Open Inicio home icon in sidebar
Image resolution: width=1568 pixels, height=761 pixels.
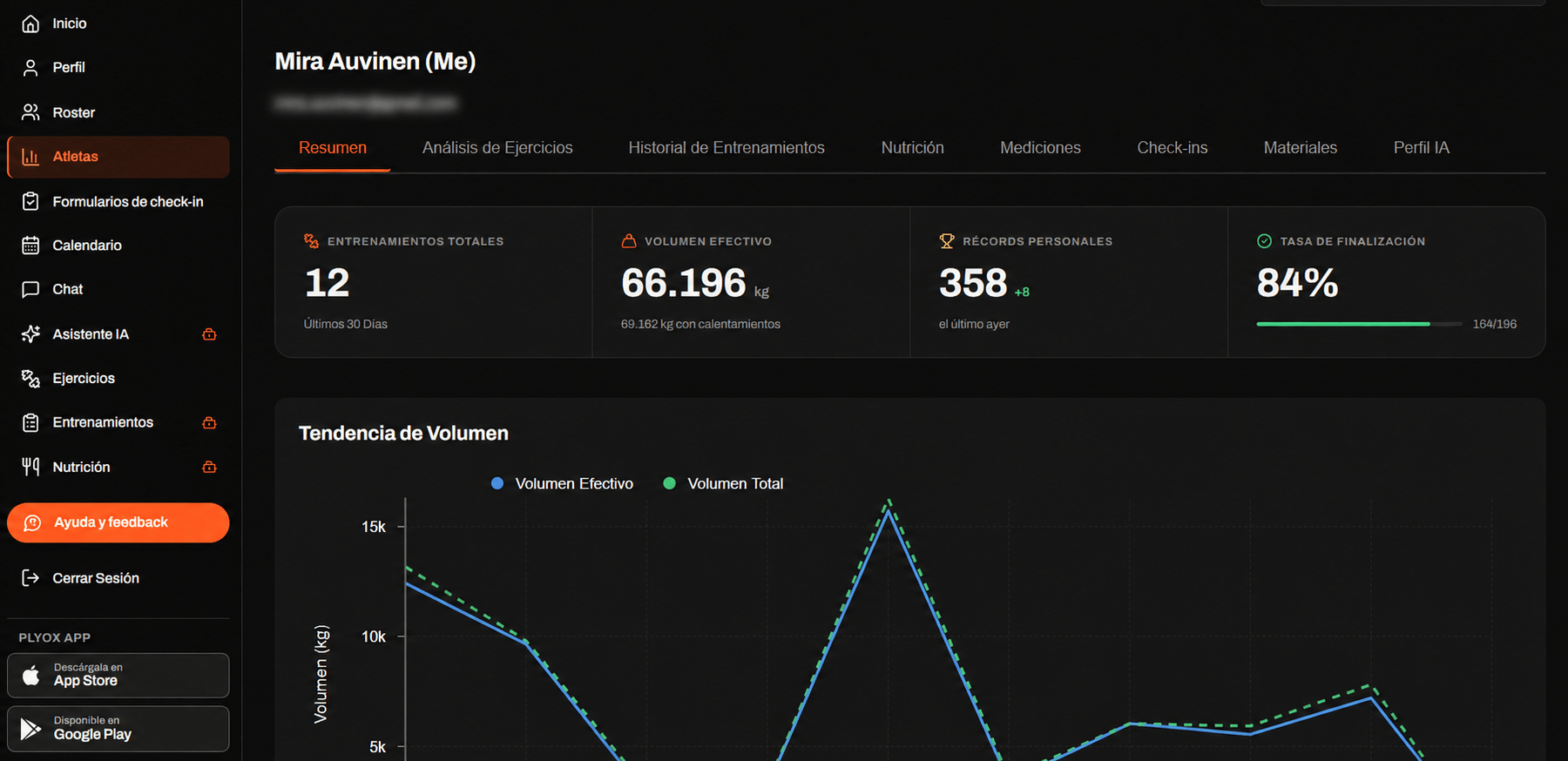click(x=30, y=24)
